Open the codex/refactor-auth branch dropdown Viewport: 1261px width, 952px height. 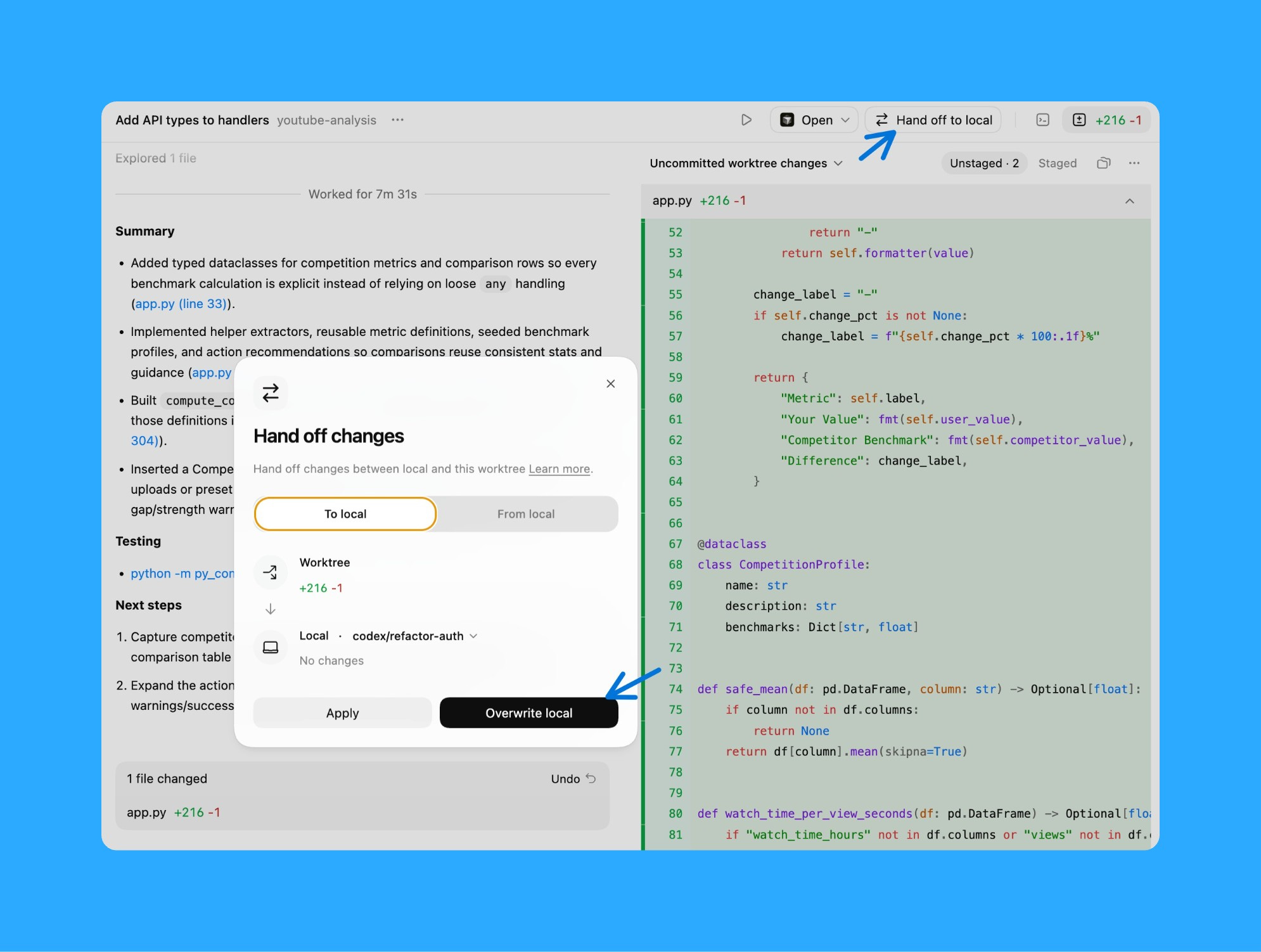[x=414, y=636]
